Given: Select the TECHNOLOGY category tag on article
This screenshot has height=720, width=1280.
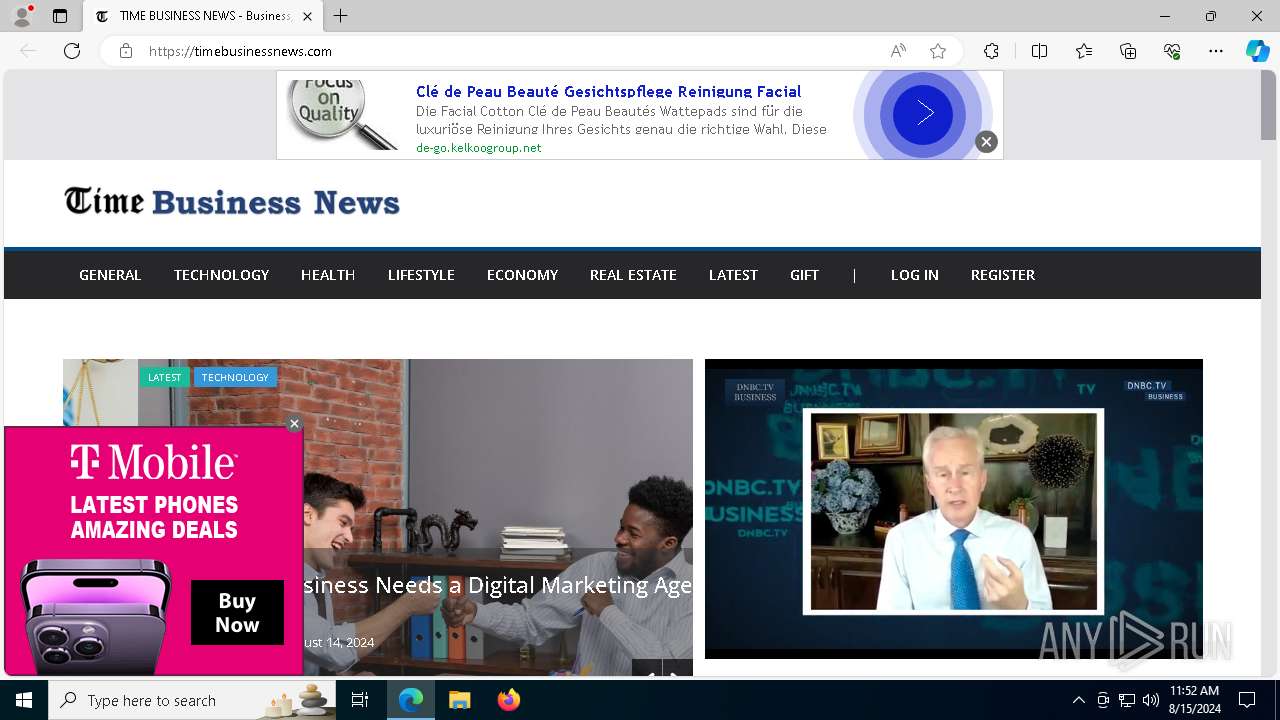Looking at the screenshot, I should tap(235, 377).
